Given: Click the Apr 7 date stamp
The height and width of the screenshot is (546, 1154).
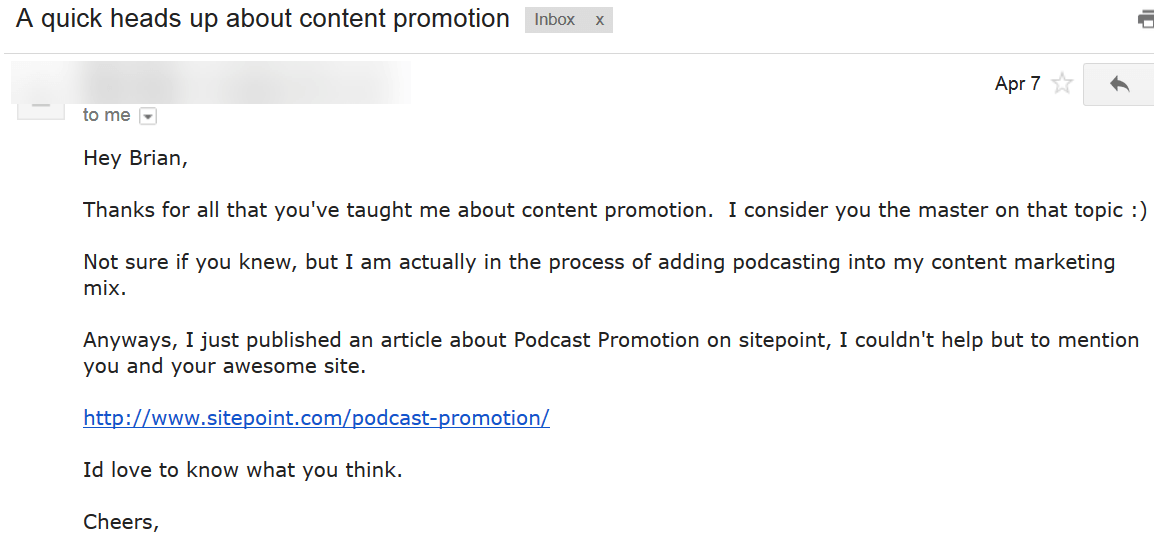Looking at the screenshot, I should click(x=1018, y=84).
